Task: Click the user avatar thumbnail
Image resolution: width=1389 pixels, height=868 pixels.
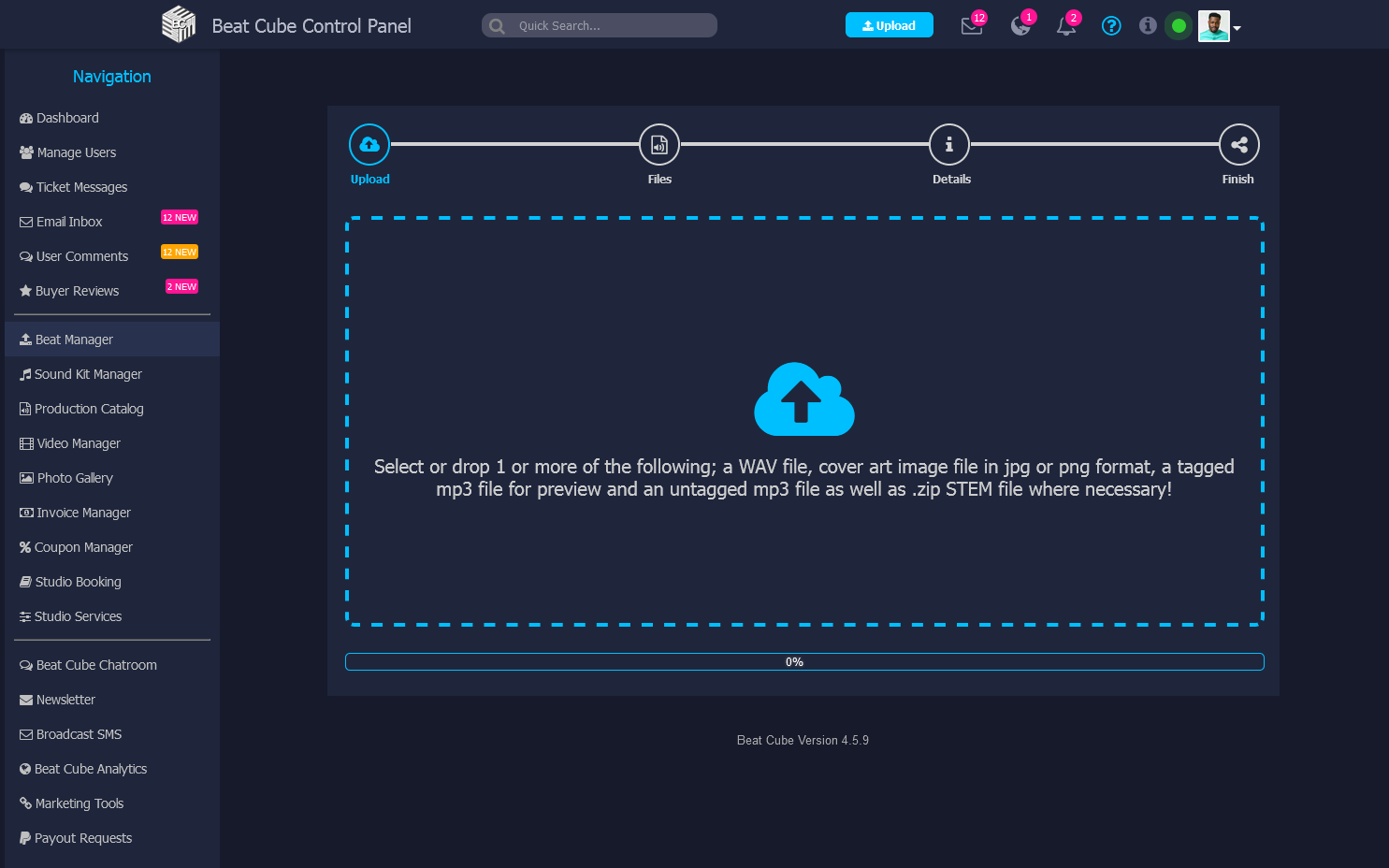Action: click(x=1213, y=26)
